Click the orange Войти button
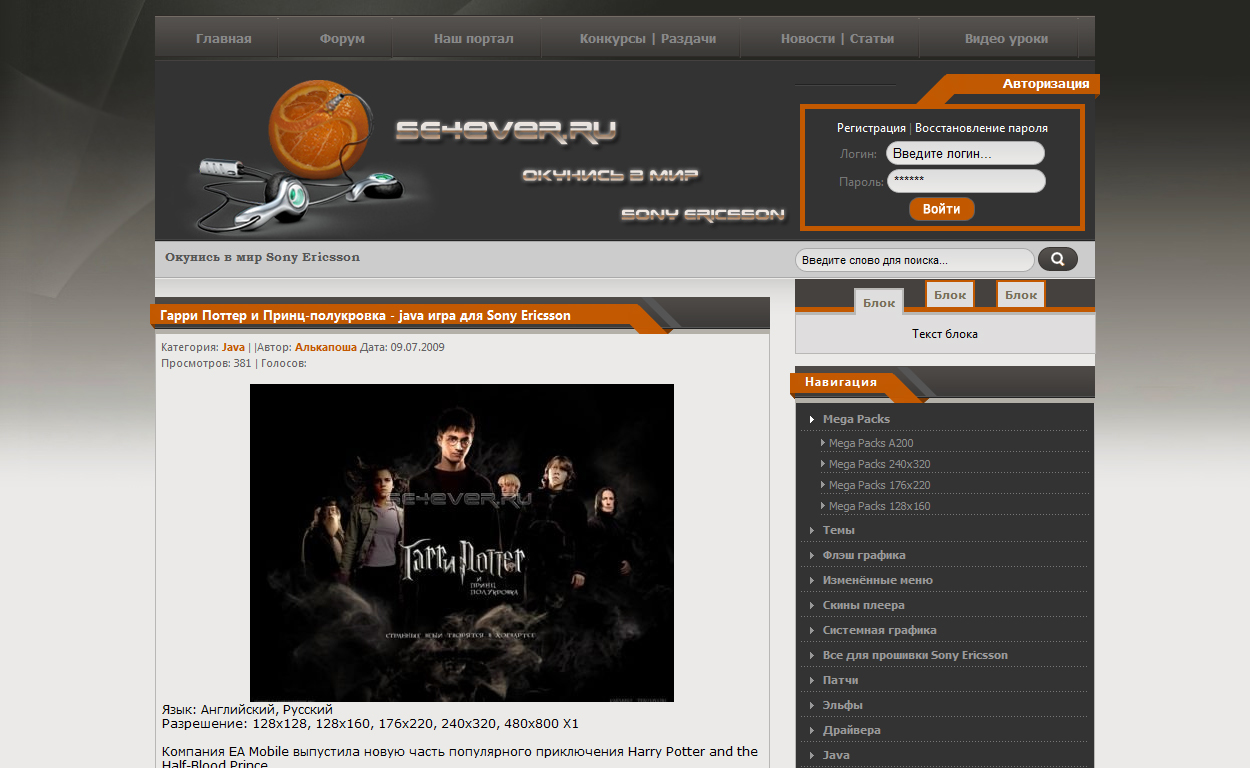The height and width of the screenshot is (768, 1250). (942, 209)
